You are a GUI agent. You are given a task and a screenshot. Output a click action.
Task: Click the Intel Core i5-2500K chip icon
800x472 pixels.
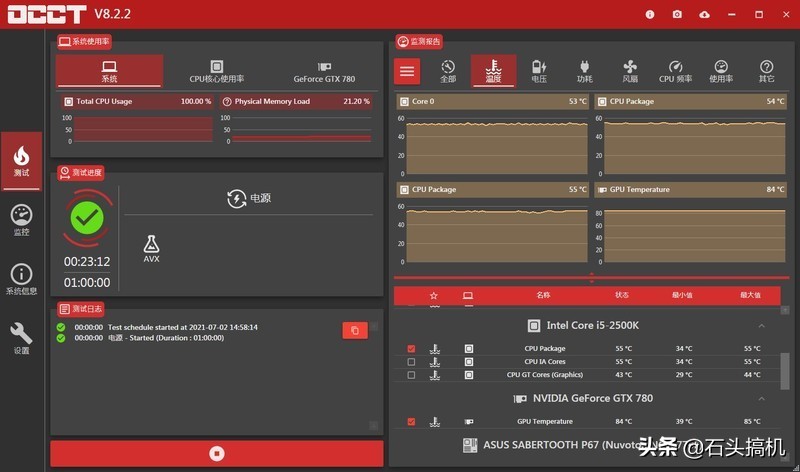click(x=534, y=326)
